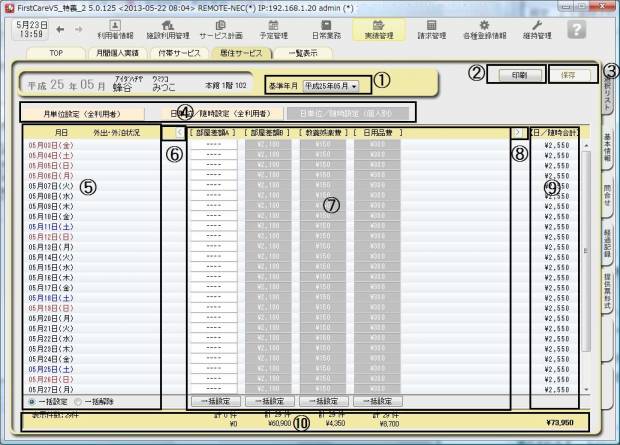Open the 基準年月 dropdown
This screenshot has width=620, height=445.
click(x=331, y=86)
